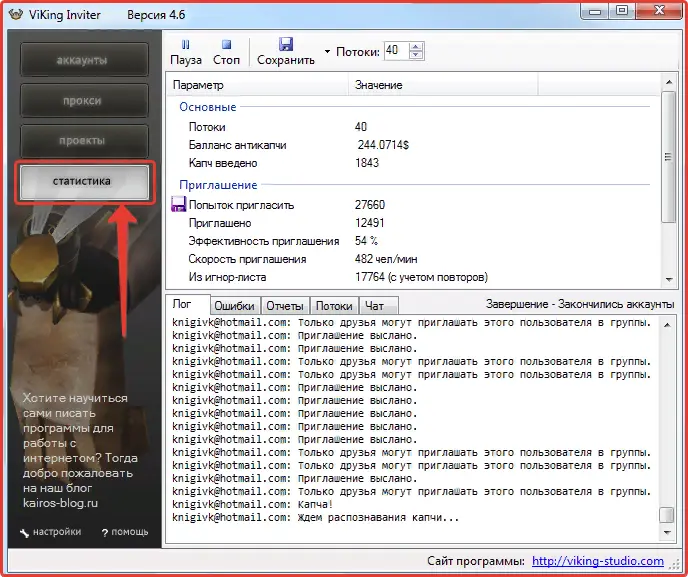Screen dimensions: 688x577
Task: Click the question mark icon next to помощь
Action: coord(104,533)
